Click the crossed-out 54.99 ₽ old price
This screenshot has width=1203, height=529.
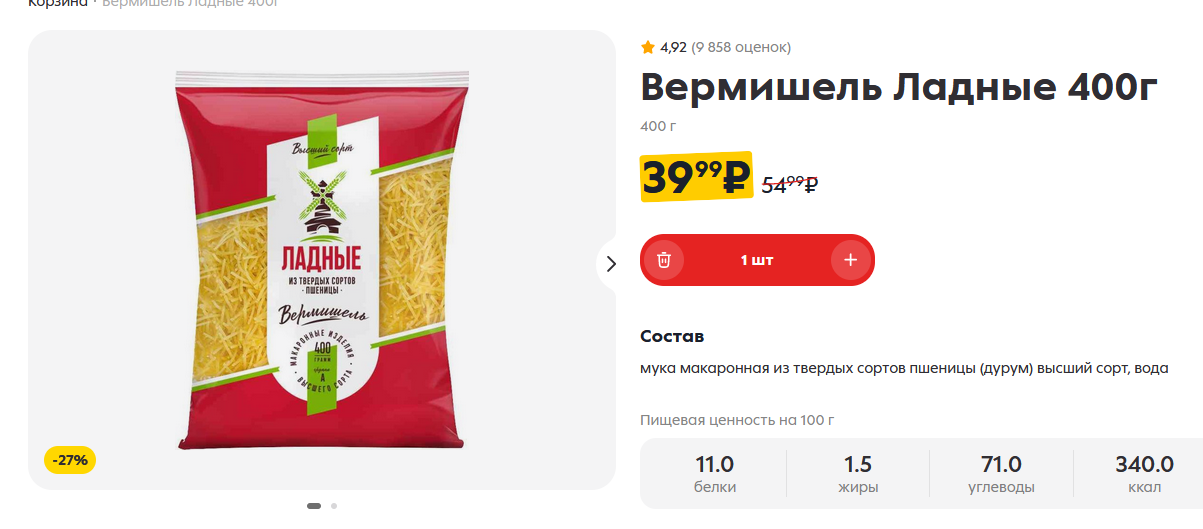[790, 184]
